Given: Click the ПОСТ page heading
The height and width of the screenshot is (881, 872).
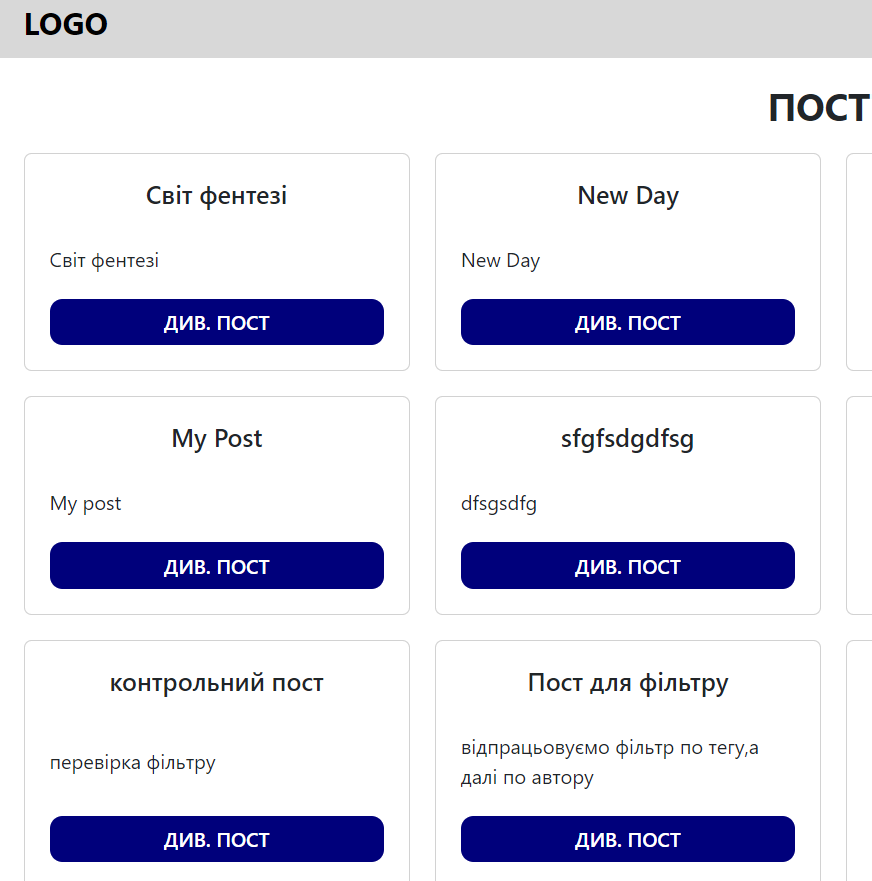Looking at the screenshot, I should click(x=819, y=108).
